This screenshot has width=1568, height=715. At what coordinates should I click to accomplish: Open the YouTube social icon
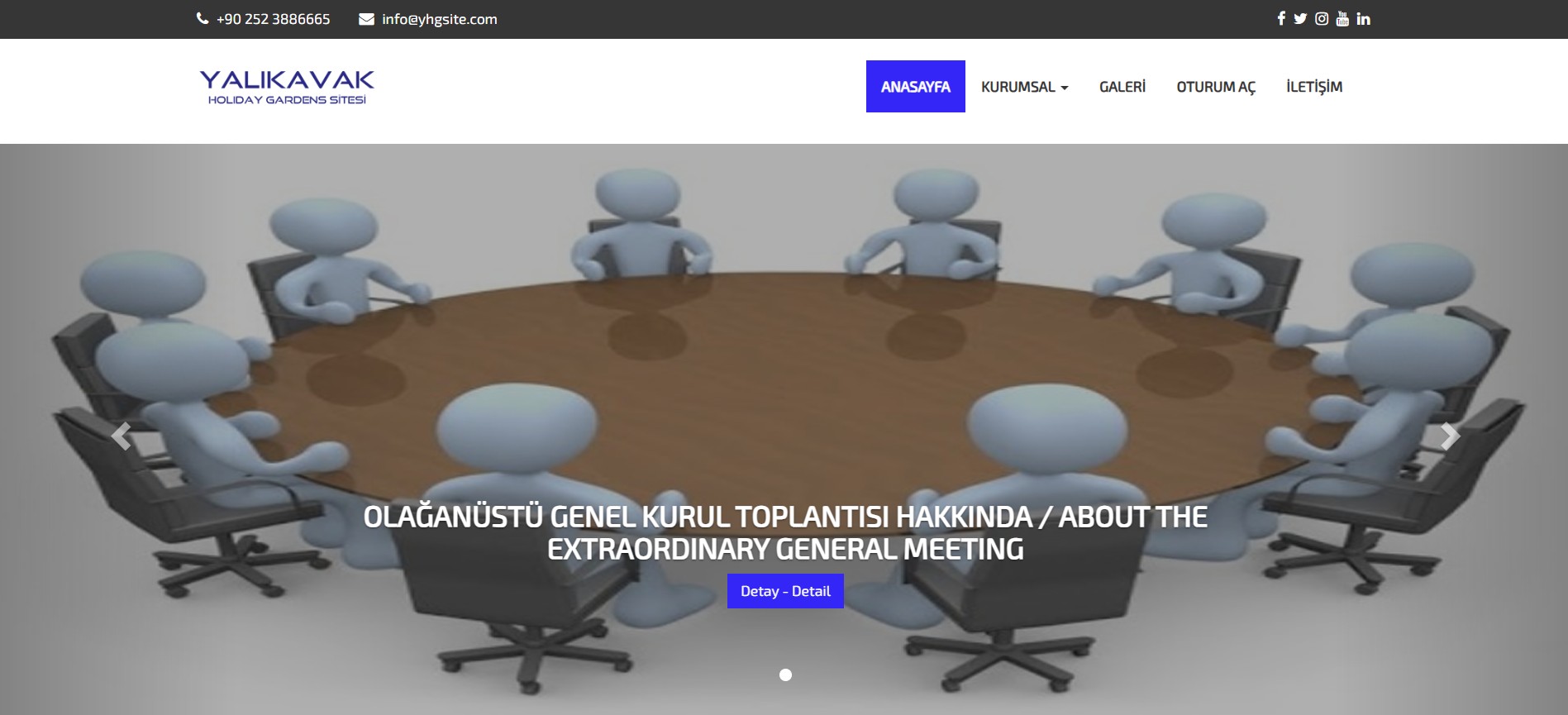(1342, 18)
